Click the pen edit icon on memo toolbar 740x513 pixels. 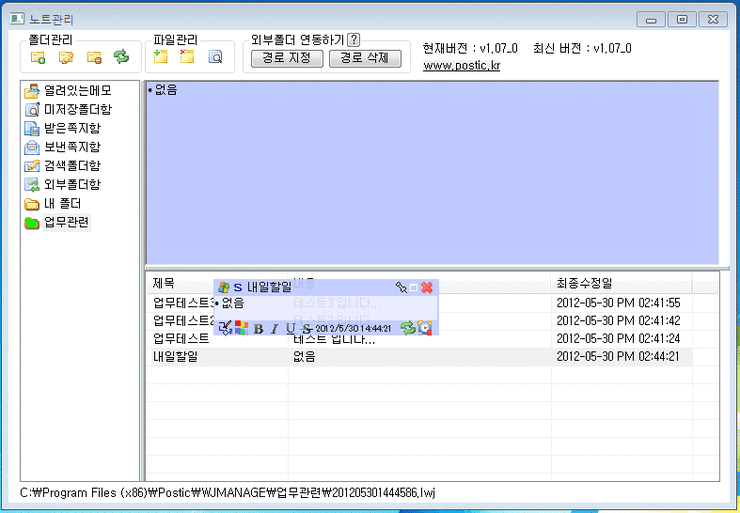point(226,328)
